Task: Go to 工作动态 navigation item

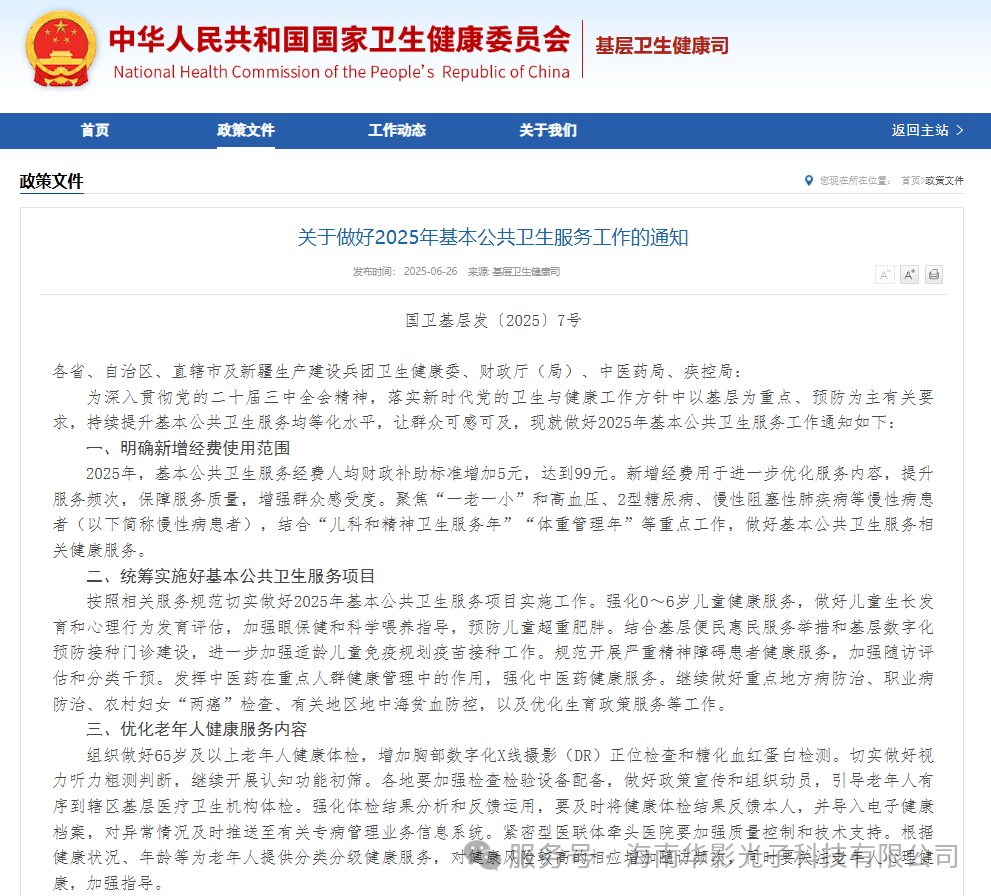Action: (396, 131)
